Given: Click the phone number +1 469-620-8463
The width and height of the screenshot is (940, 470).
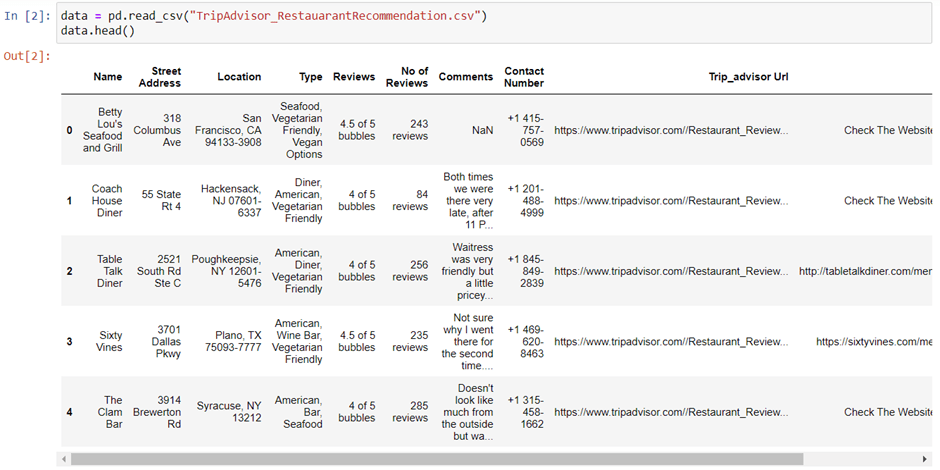Looking at the screenshot, I should pos(526,342).
